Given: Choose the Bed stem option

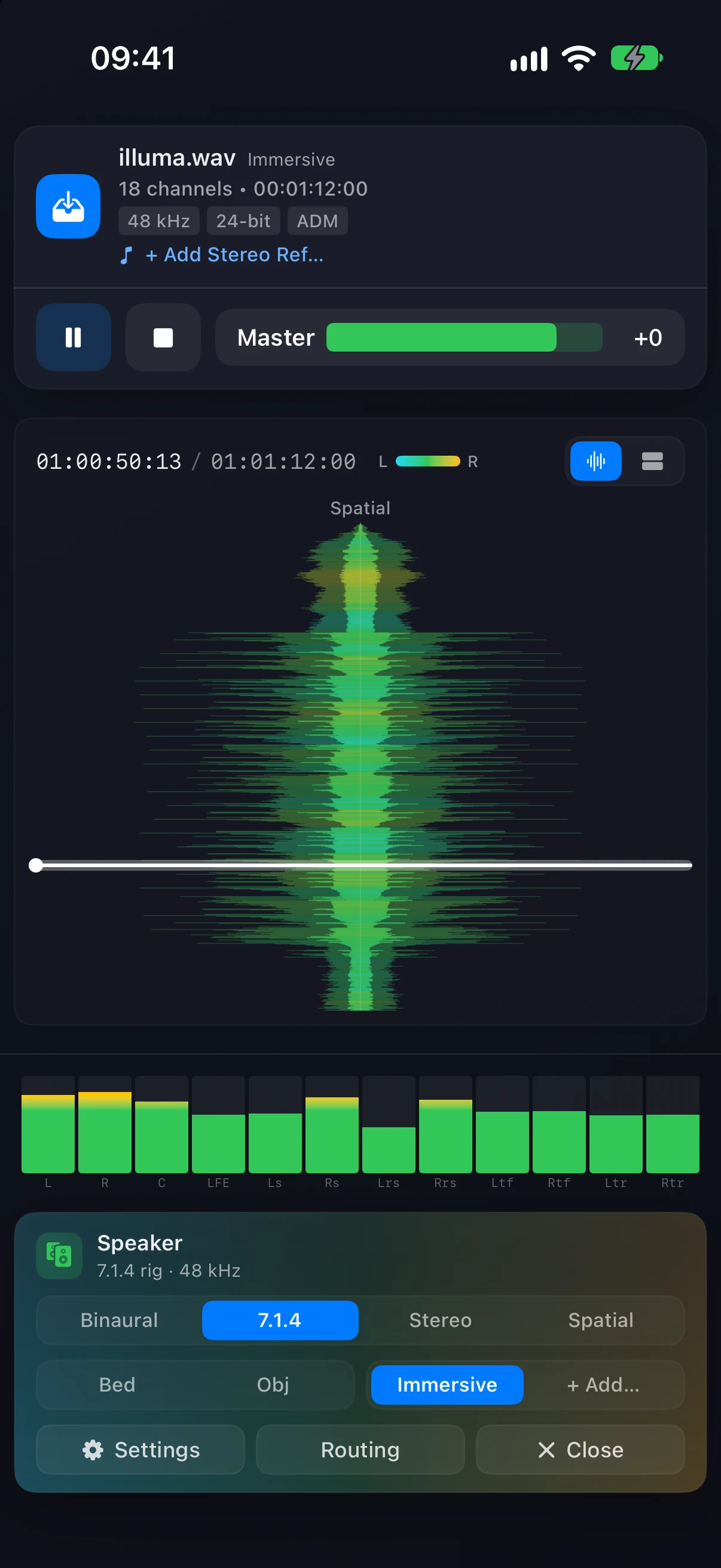Looking at the screenshot, I should coord(117,1385).
